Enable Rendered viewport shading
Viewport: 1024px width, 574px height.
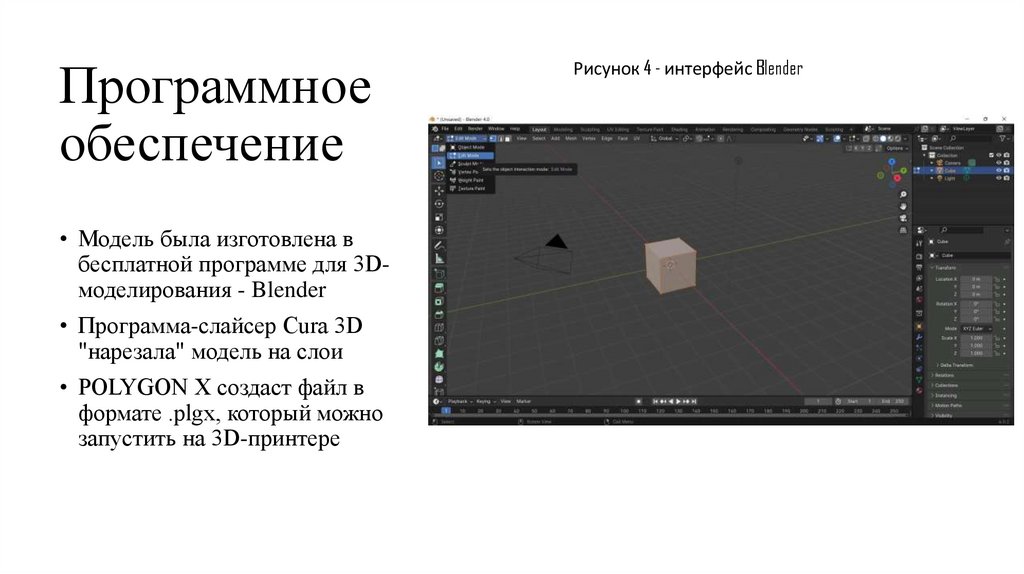click(x=898, y=139)
